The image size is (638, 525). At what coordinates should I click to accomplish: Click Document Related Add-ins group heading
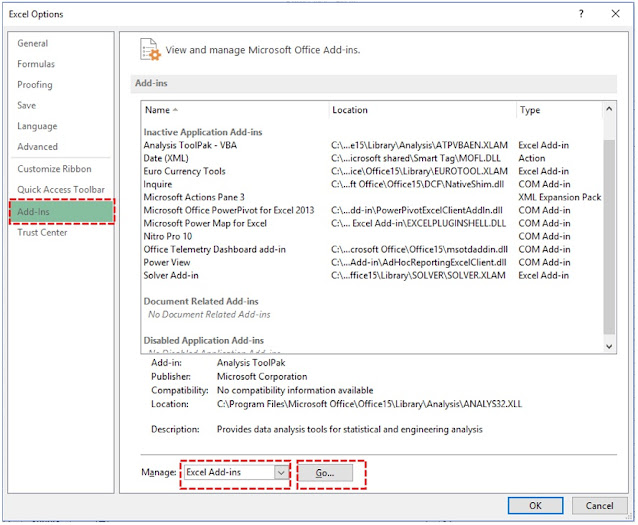pos(201,302)
